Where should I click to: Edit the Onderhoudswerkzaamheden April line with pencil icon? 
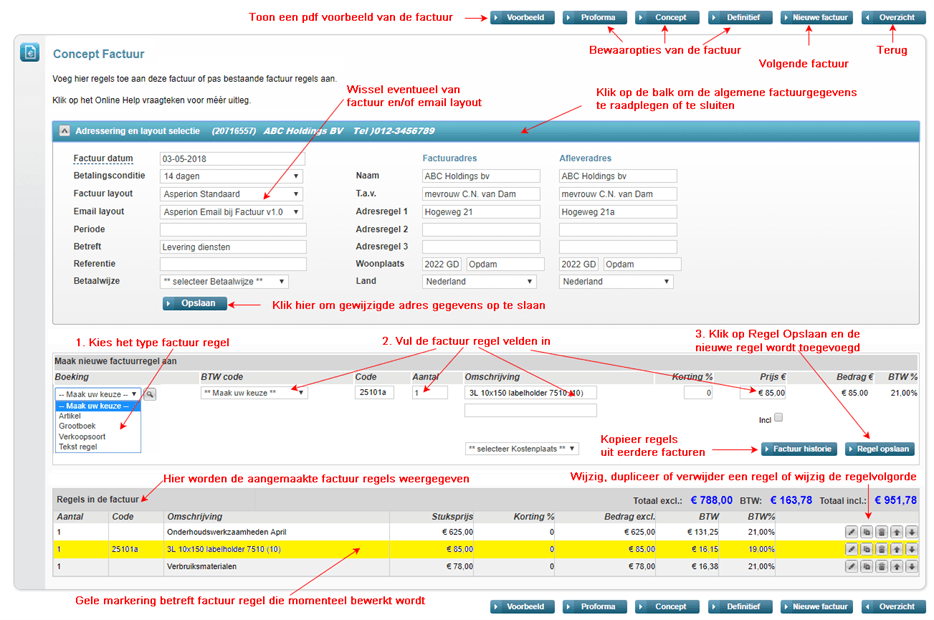click(x=852, y=532)
